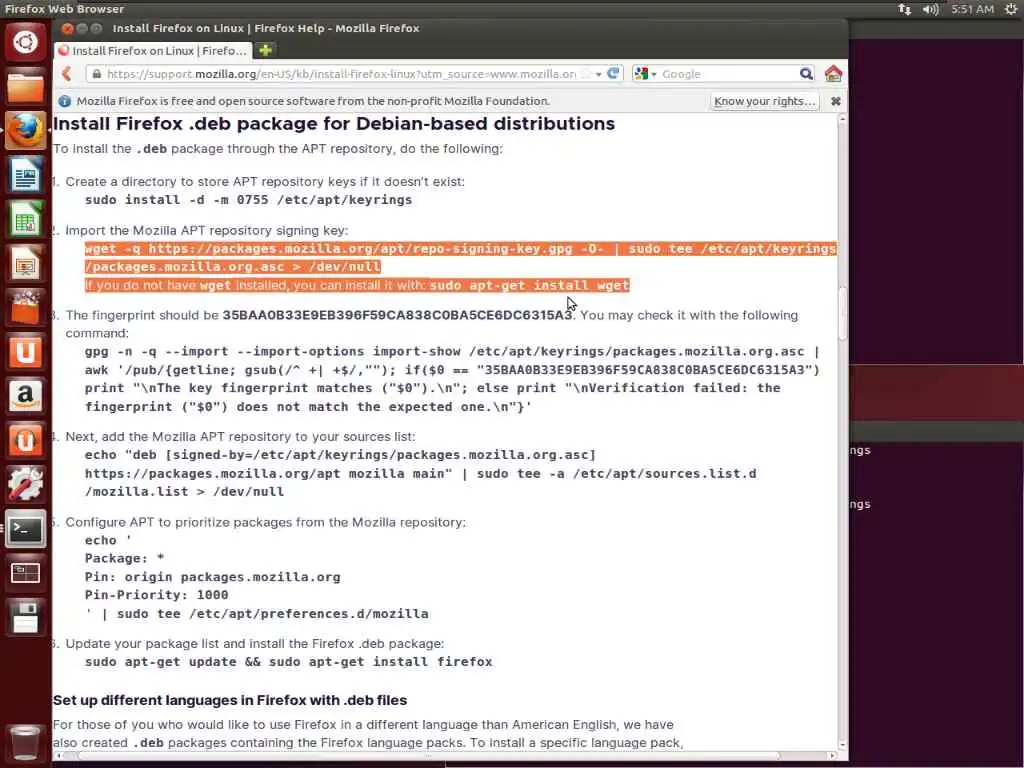This screenshot has width=1024, height=768.
Task: Open the Terminal launcher icon
Action: click(25, 529)
